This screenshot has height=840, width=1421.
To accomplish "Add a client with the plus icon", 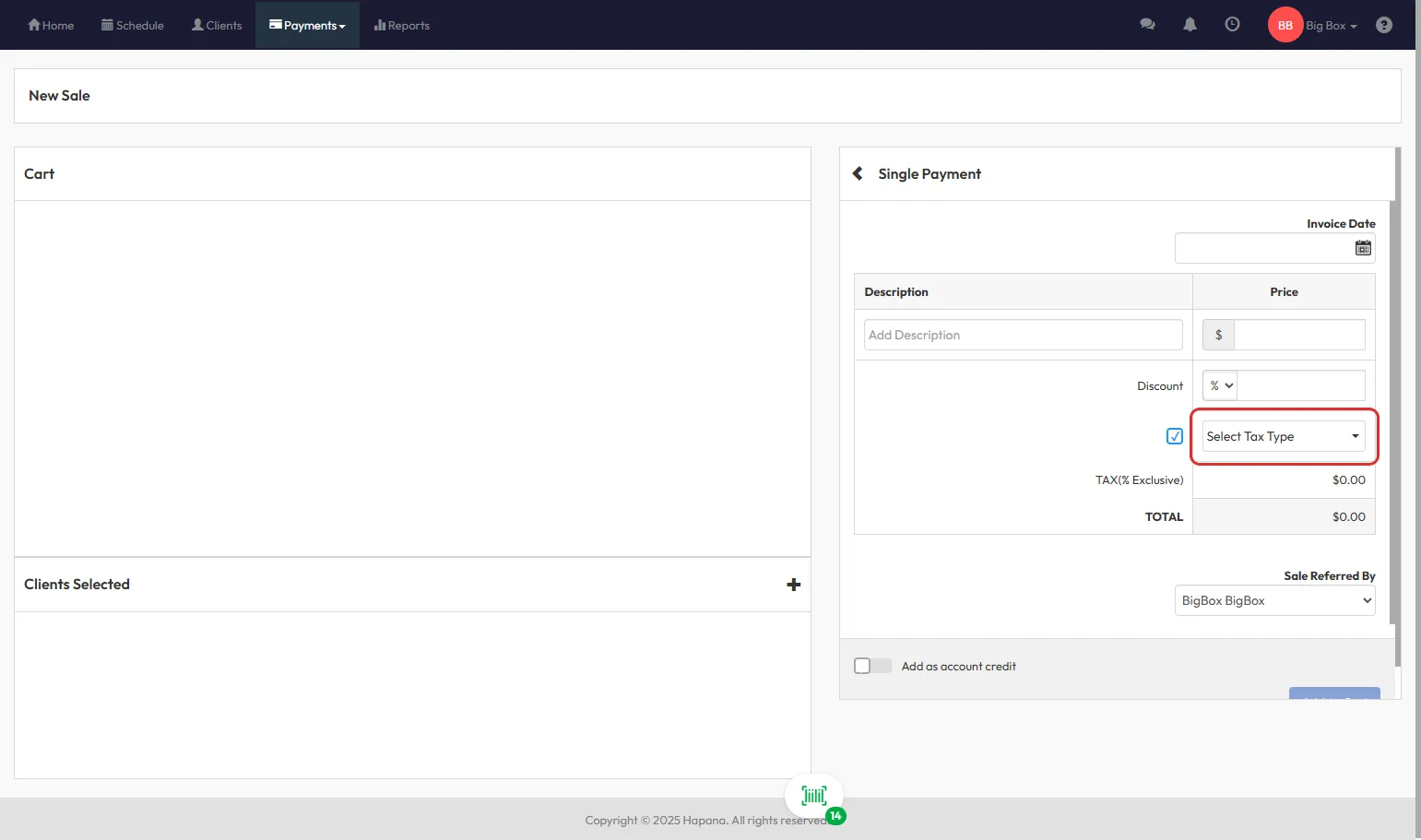I will point(793,585).
